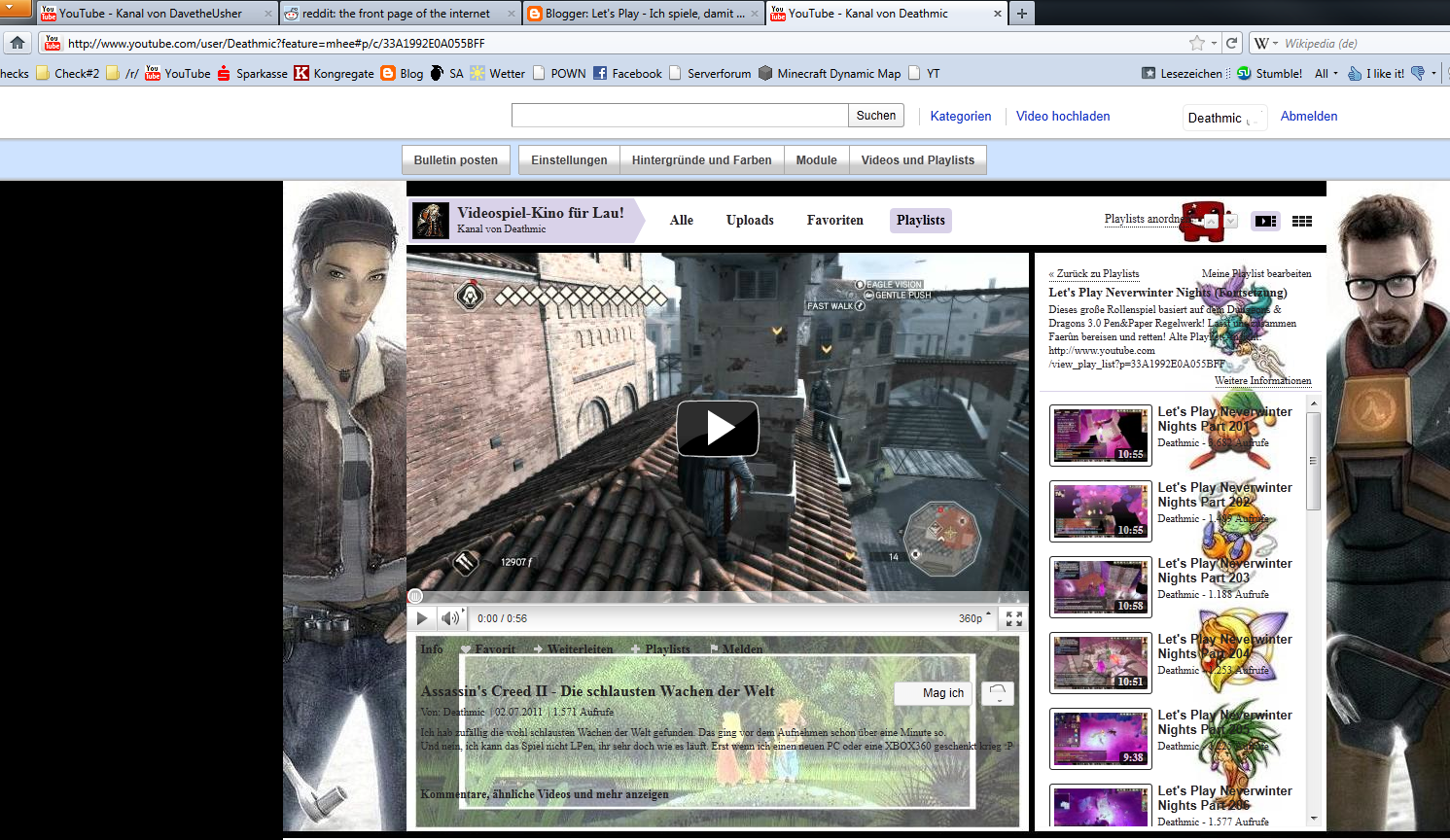The height and width of the screenshot is (840, 1450).
Task: Move playlist down with the arrow button
Action: pyautogui.click(x=1231, y=222)
